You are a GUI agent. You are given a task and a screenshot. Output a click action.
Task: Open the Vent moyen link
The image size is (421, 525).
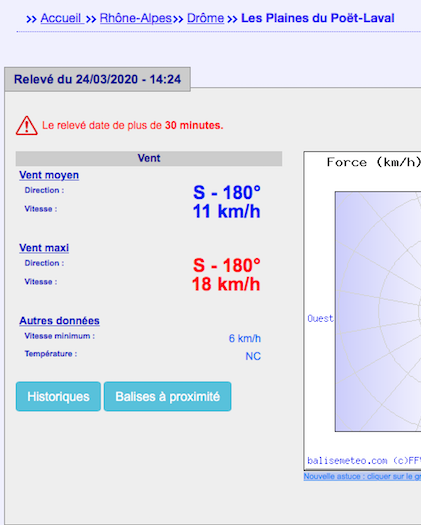point(49,175)
